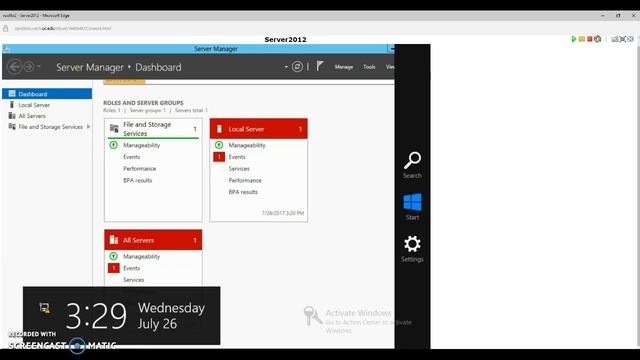Click BPA results in the Local Server tile

pos(243,192)
